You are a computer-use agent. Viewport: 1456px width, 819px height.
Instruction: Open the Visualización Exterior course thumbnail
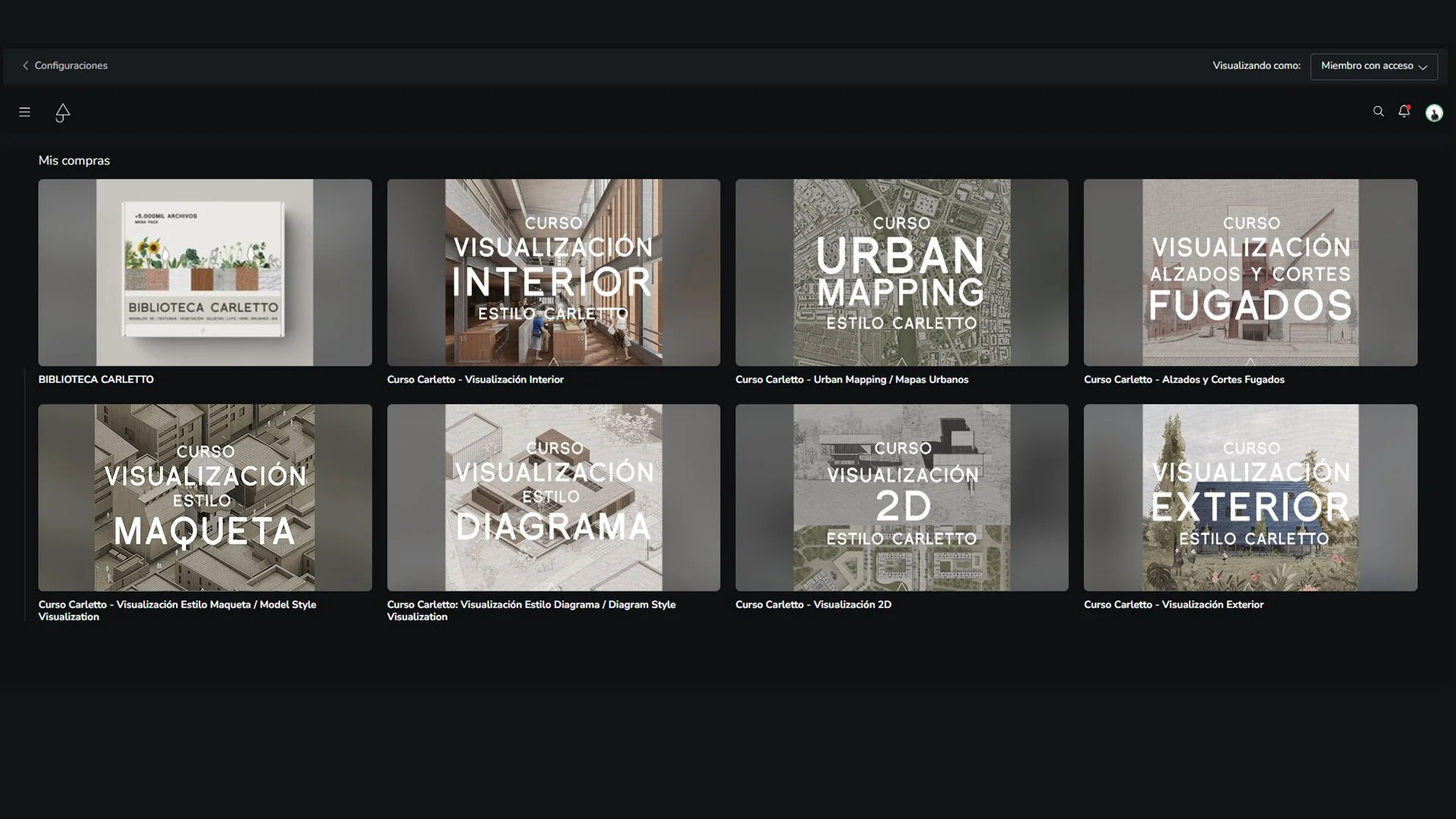1250,497
